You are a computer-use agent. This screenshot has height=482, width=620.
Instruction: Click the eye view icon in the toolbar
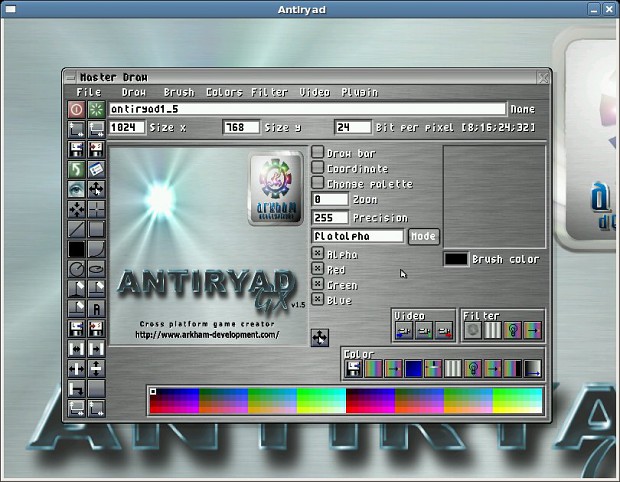[76, 189]
